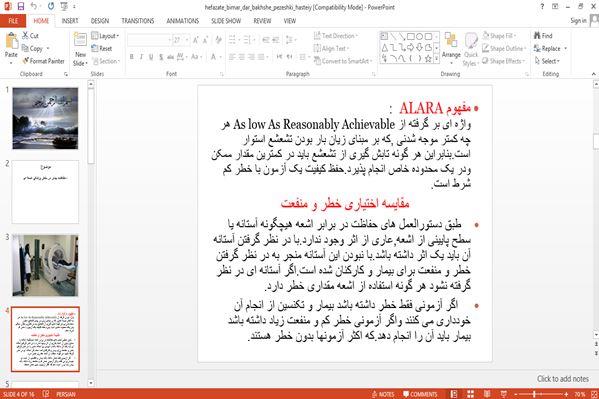599x399 pixels.
Task: Click the Arrange icon
Action: pyautogui.click(x=451, y=41)
